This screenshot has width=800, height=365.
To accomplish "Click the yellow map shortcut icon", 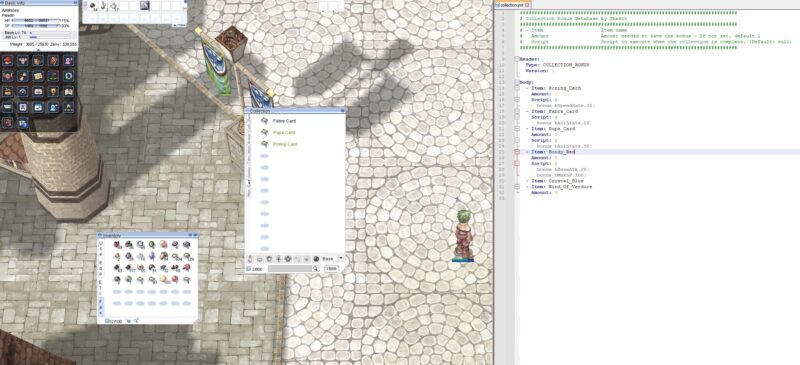I will (38, 76).
